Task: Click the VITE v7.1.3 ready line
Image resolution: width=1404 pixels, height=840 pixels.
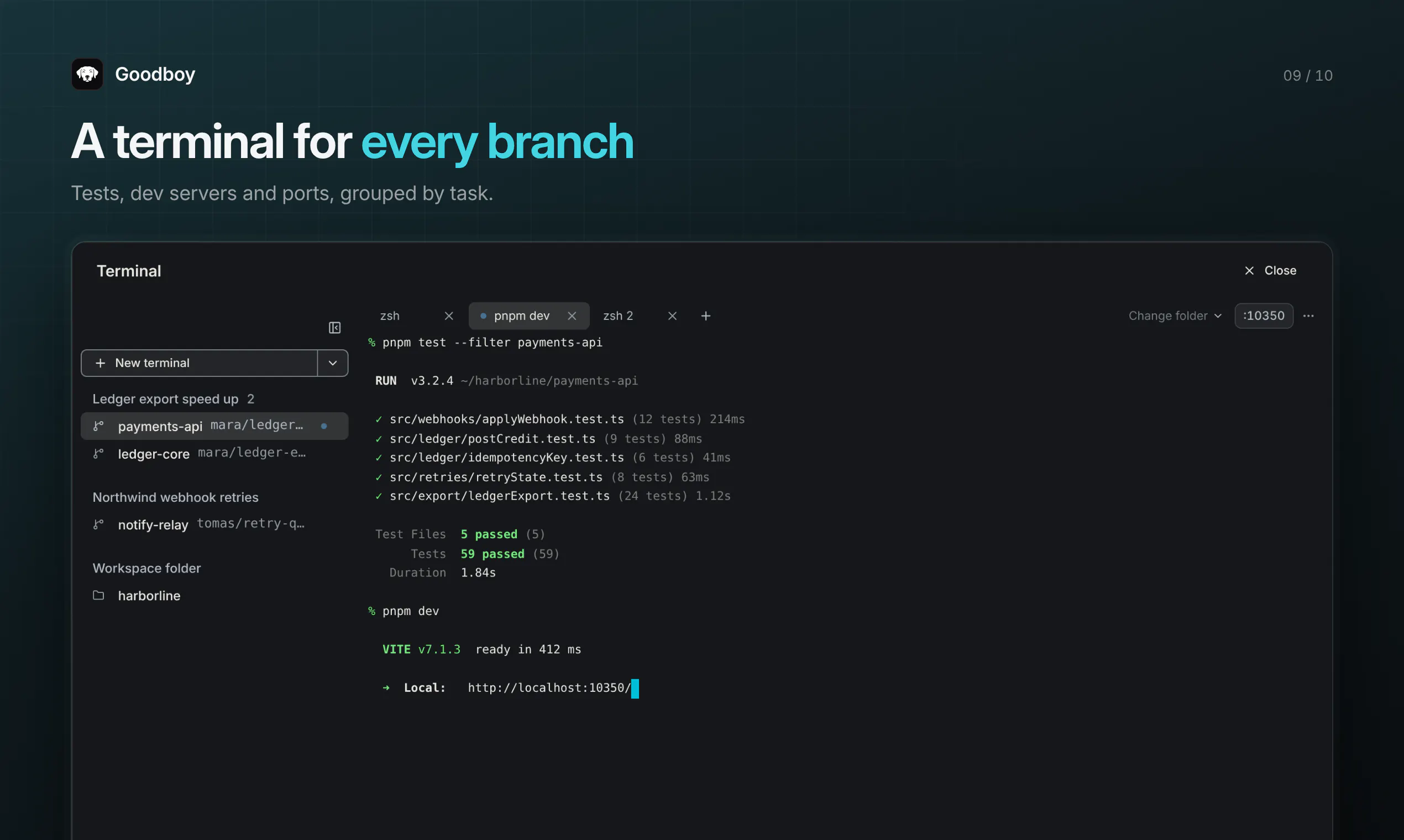Action: pos(482,650)
